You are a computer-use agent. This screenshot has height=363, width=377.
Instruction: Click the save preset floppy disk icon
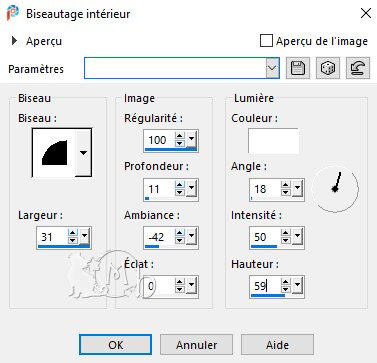click(x=298, y=68)
